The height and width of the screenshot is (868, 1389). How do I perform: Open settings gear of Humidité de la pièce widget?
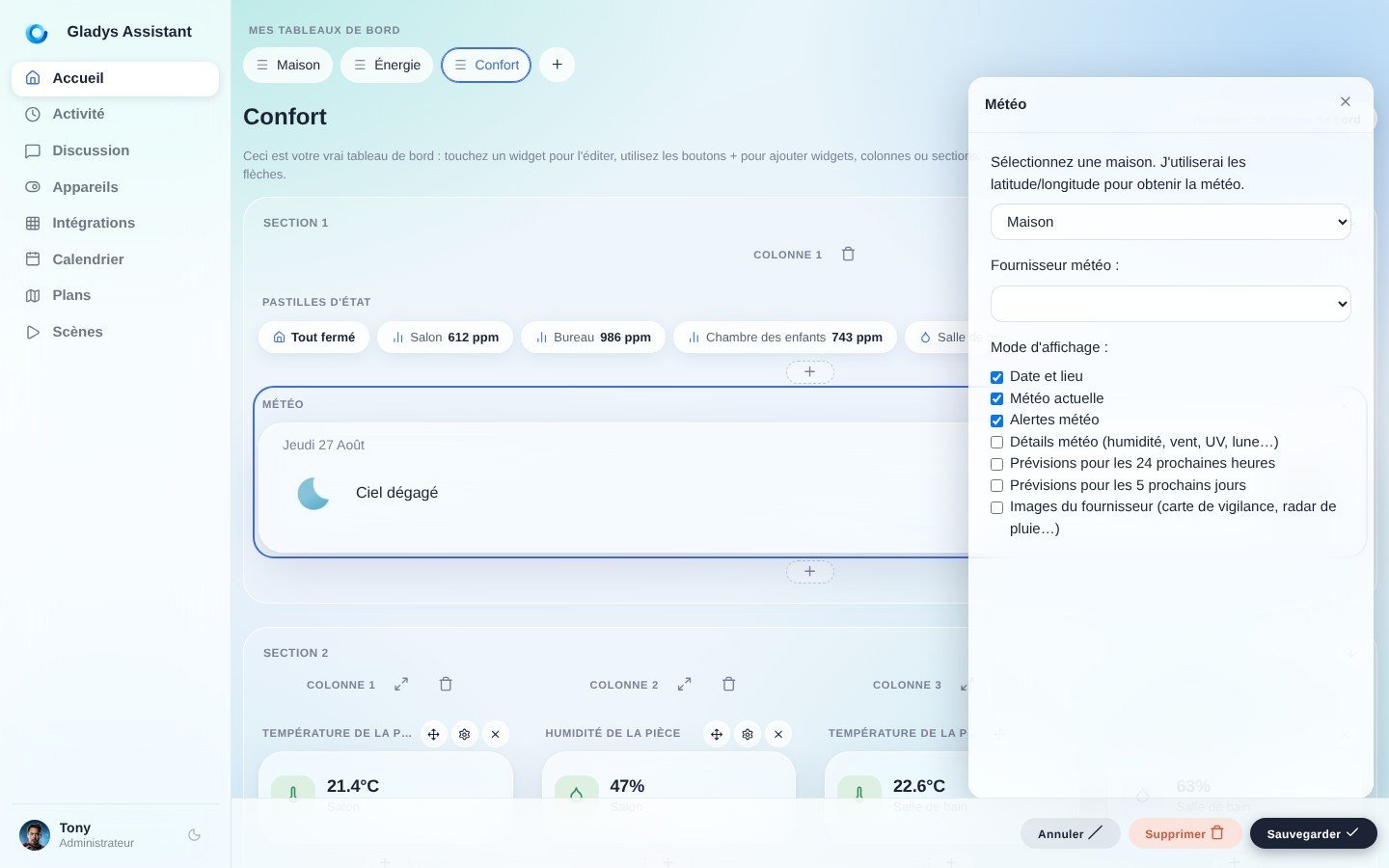tap(748, 734)
